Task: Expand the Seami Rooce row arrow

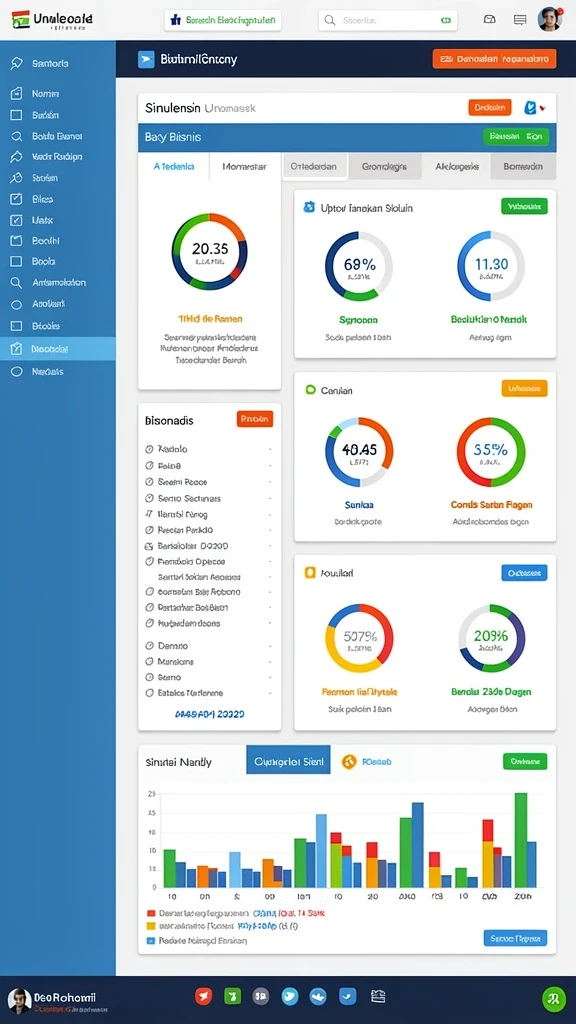Action: coord(270,482)
